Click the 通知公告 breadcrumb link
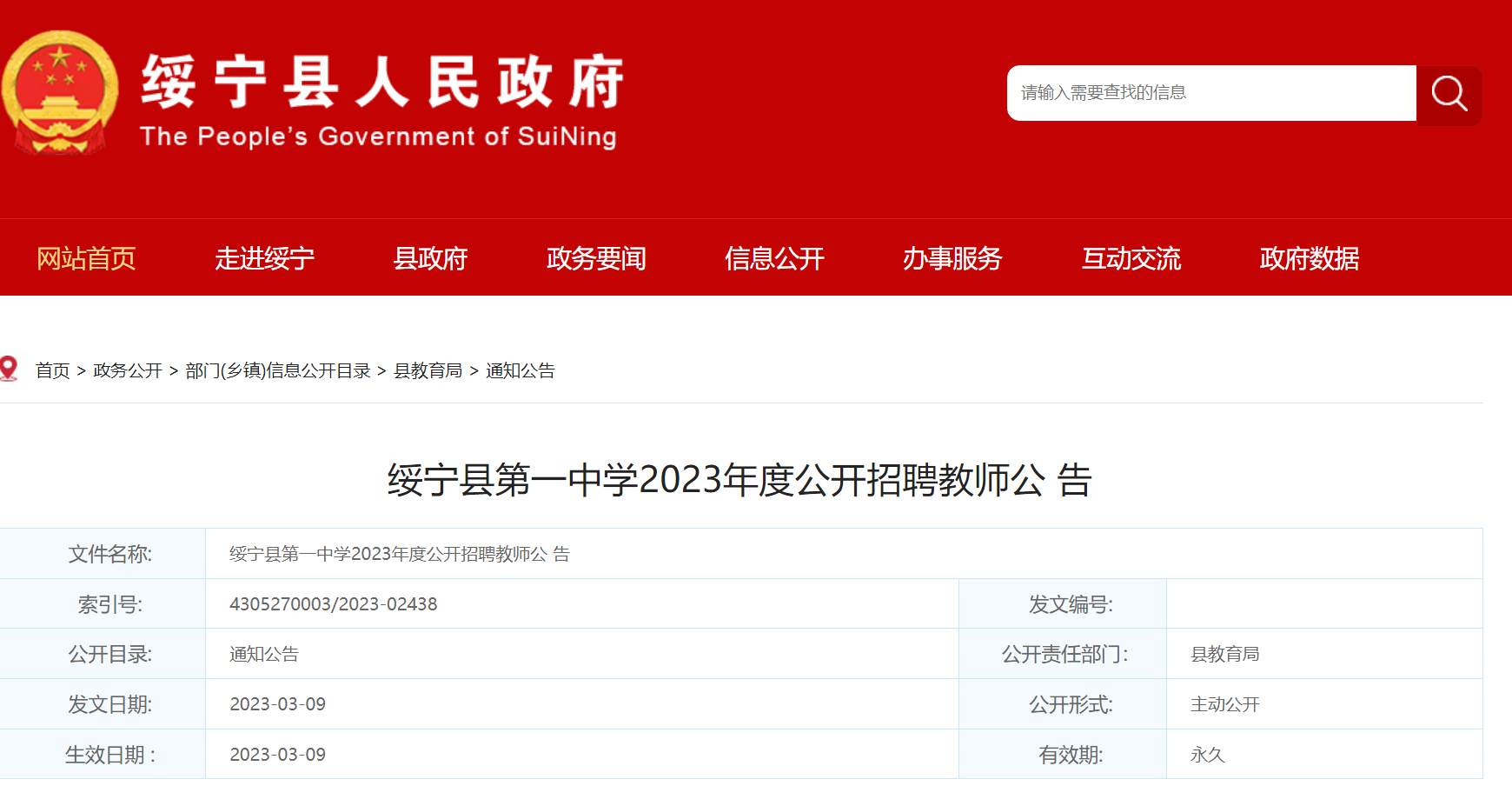1512x786 pixels. [x=521, y=370]
